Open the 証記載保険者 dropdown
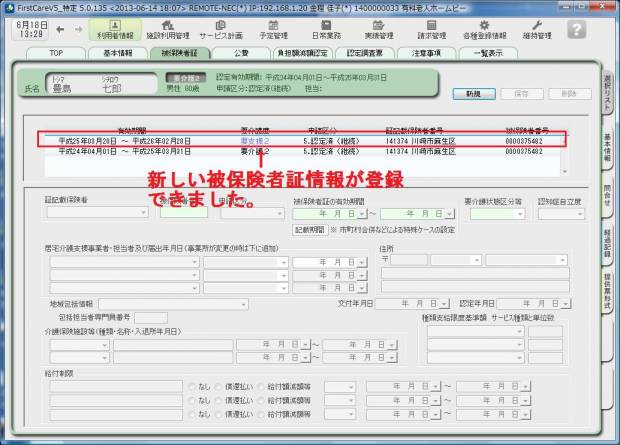The width and height of the screenshot is (620, 445). click(x=98, y=213)
